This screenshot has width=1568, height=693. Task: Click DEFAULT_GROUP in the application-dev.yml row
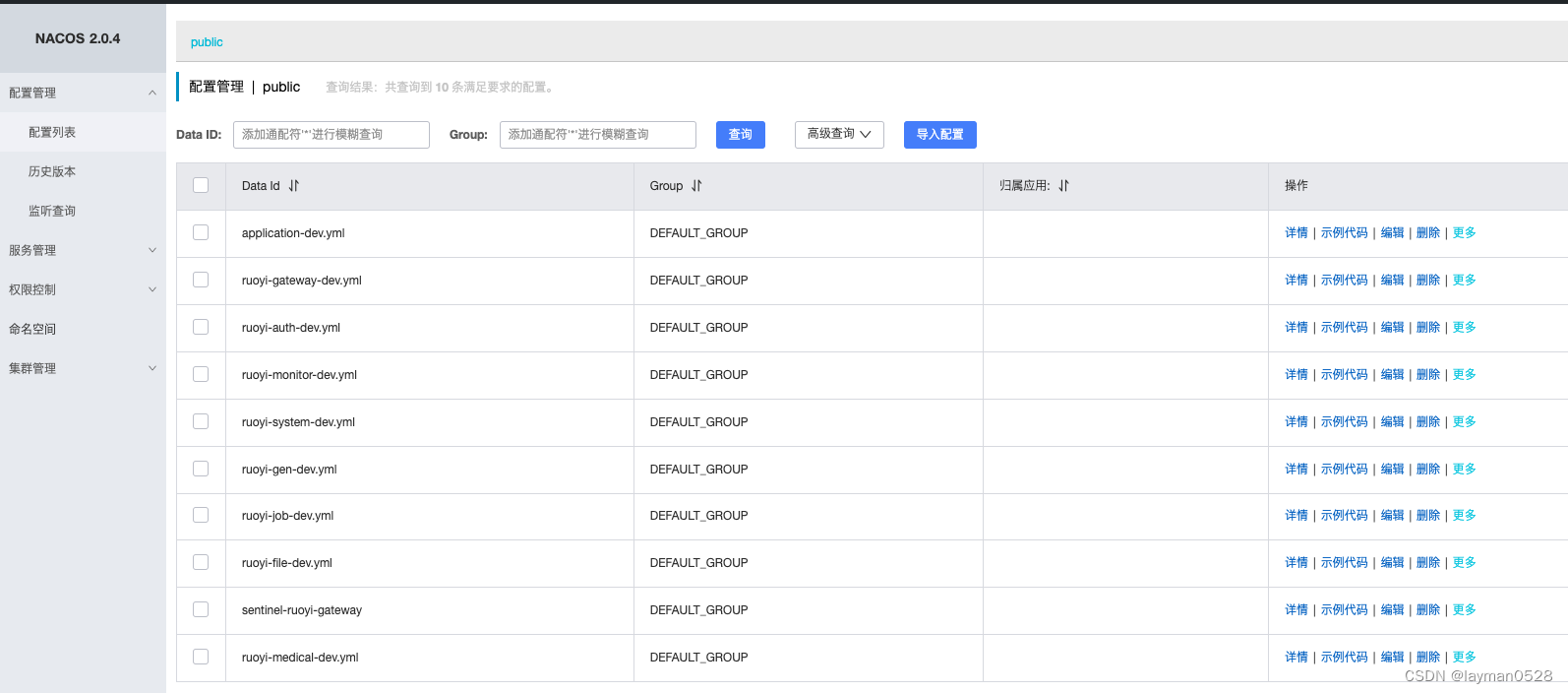click(x=699, y=233)
